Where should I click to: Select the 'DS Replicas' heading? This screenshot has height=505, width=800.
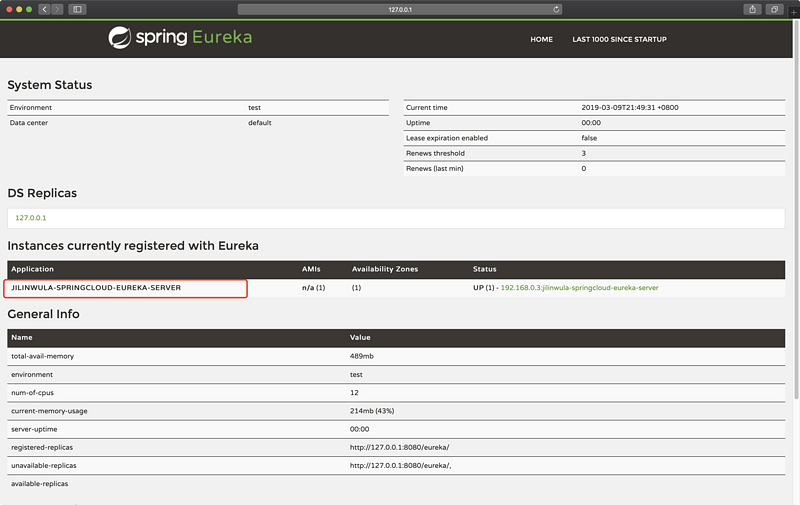click(42, 193)
